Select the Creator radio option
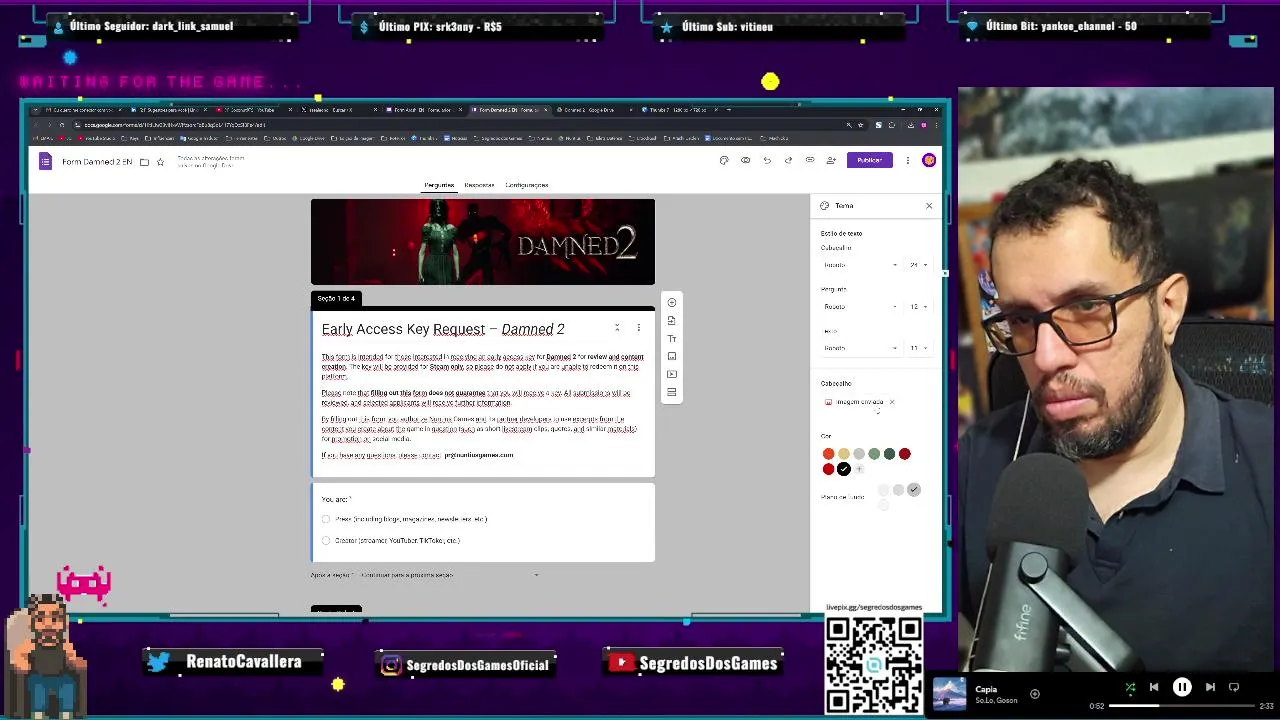Screen dimensions: 1280x720 [326, 540]
